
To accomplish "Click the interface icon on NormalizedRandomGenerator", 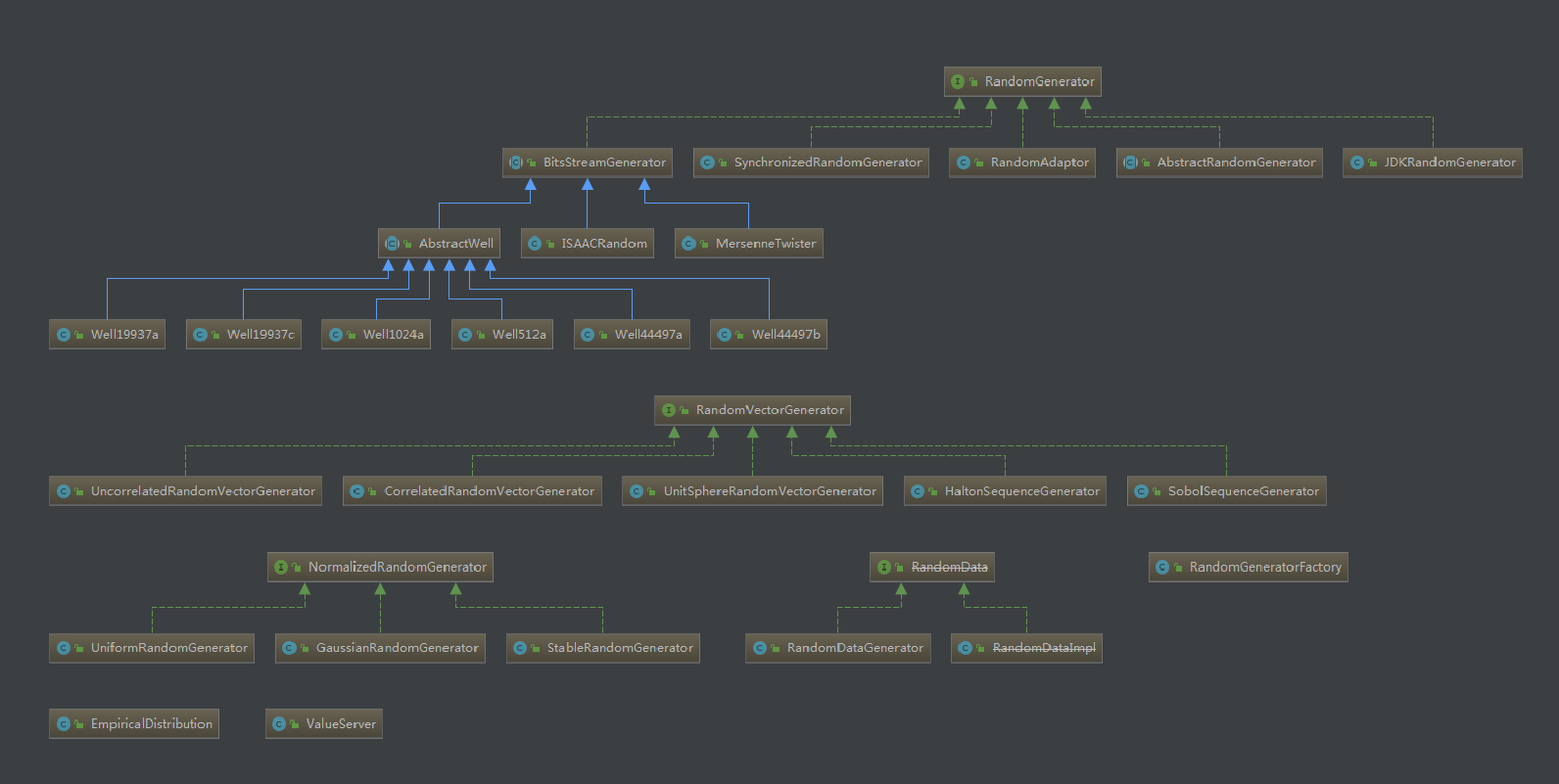I will (281, 568).
